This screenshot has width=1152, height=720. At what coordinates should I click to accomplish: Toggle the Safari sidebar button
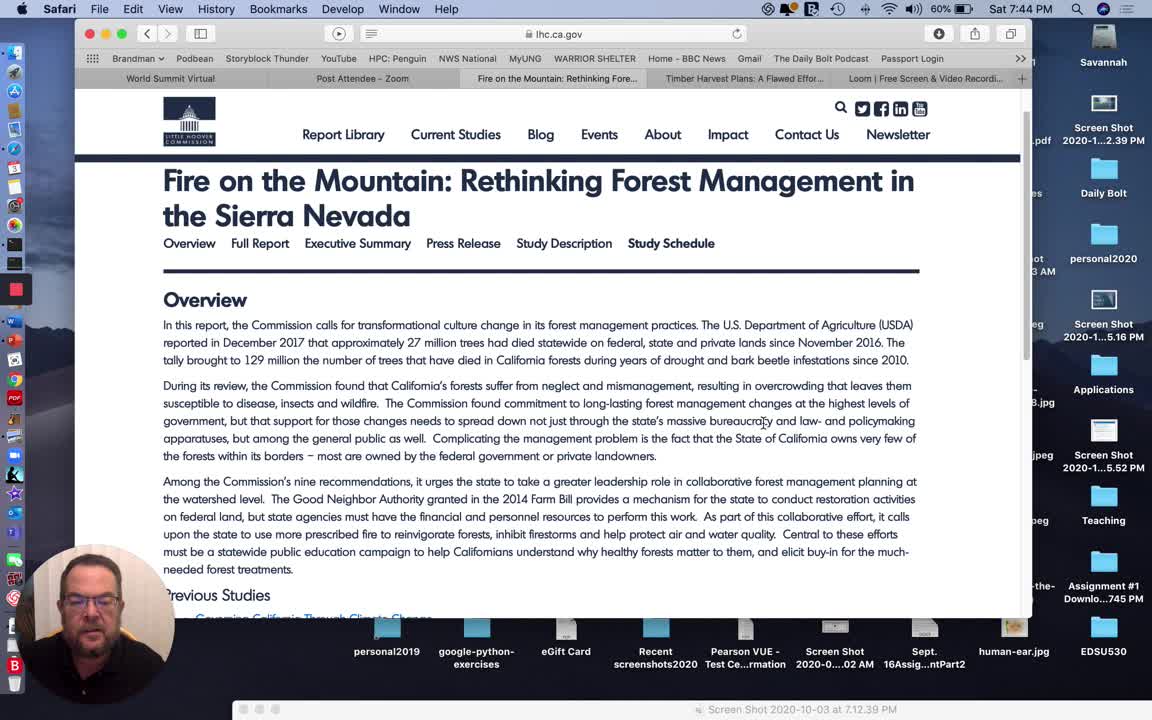tap(200, 34)
